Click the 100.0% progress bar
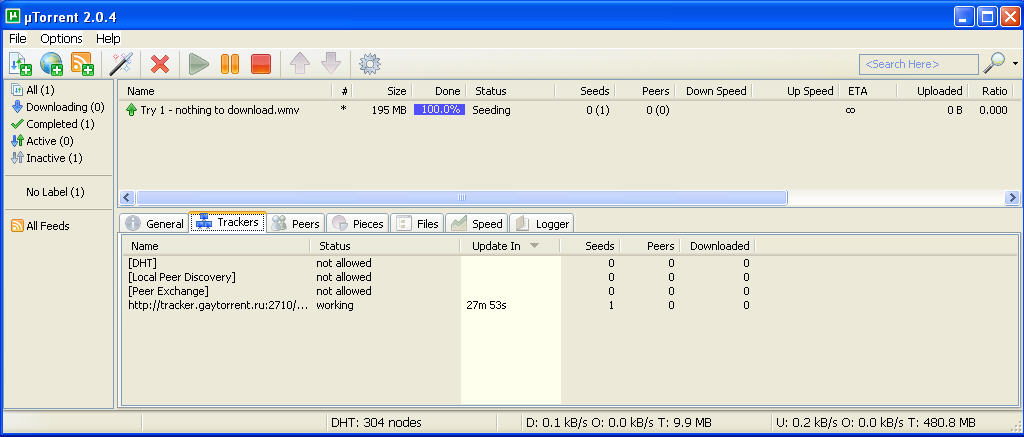 [440, 110]
